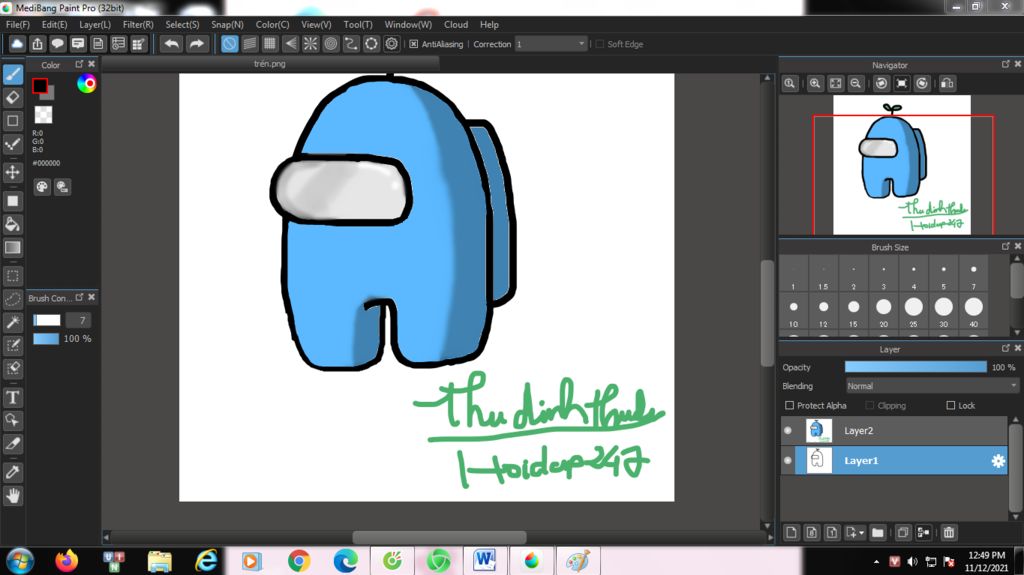The height and width of the screenshot is (575, 1024).
Task: Select brush size 10
Action: pos(793,311)
